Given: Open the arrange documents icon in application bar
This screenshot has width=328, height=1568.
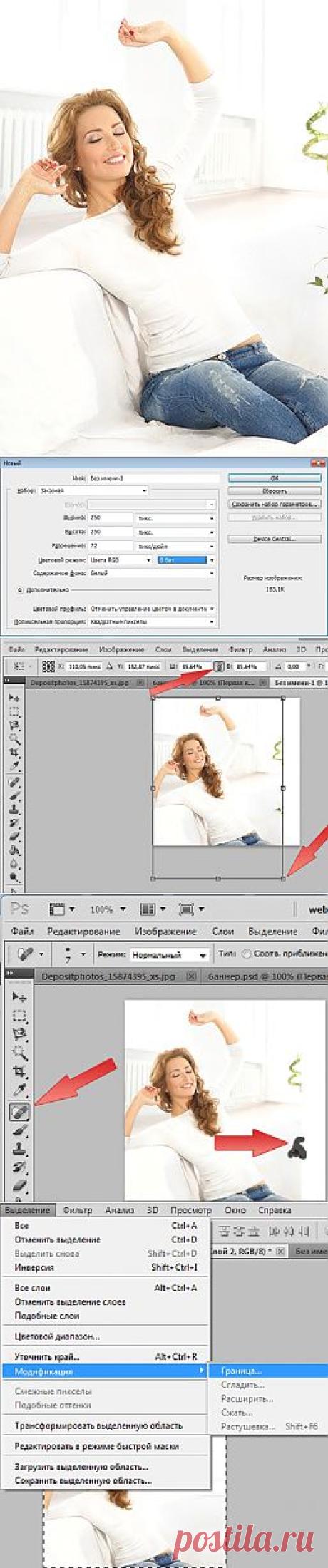Looking at the screenshot, I should (x=153, y=909).
